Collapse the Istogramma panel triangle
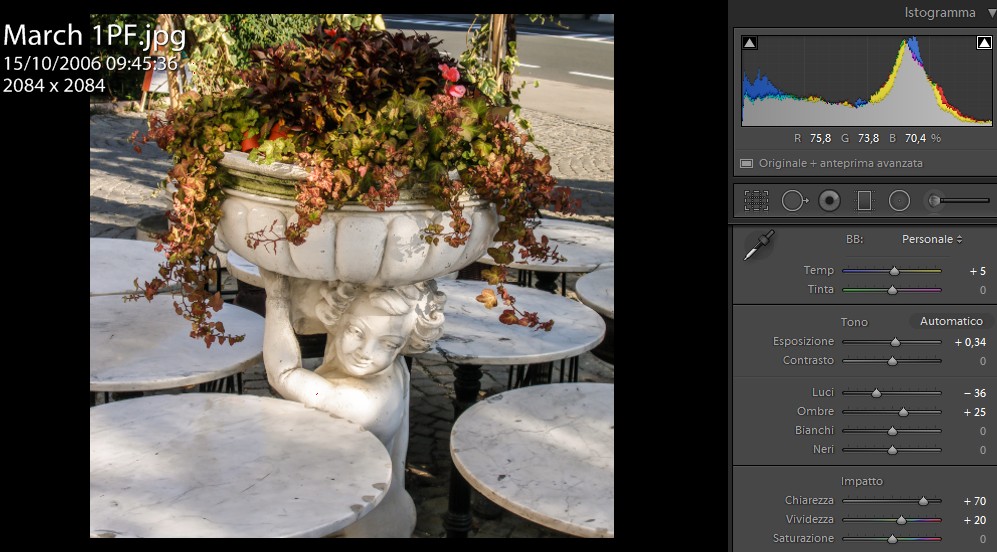This screenshot has height=552, width=997. point(990,14)
